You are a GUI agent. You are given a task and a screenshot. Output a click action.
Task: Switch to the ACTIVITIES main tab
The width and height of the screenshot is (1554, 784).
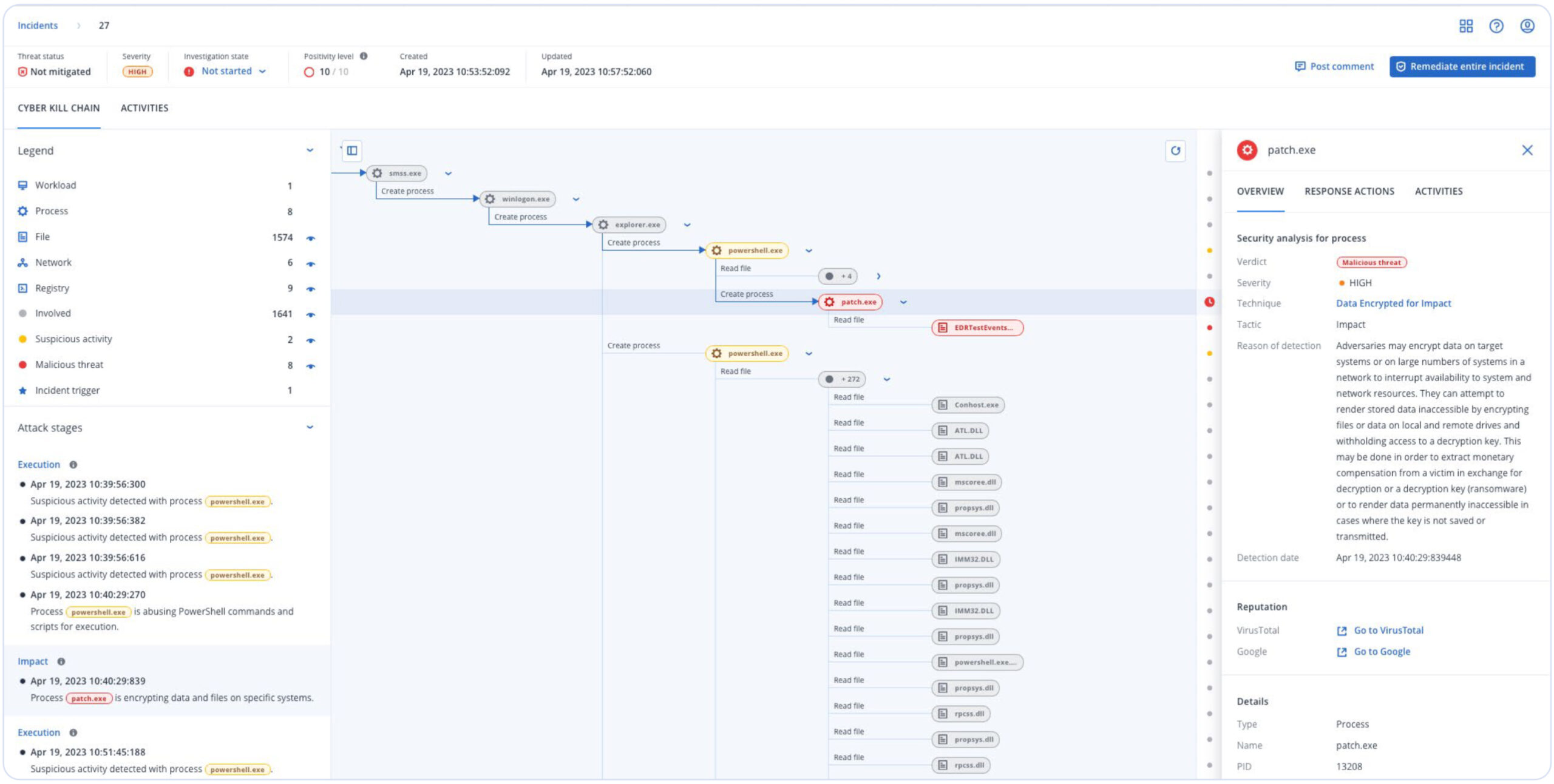144,108
